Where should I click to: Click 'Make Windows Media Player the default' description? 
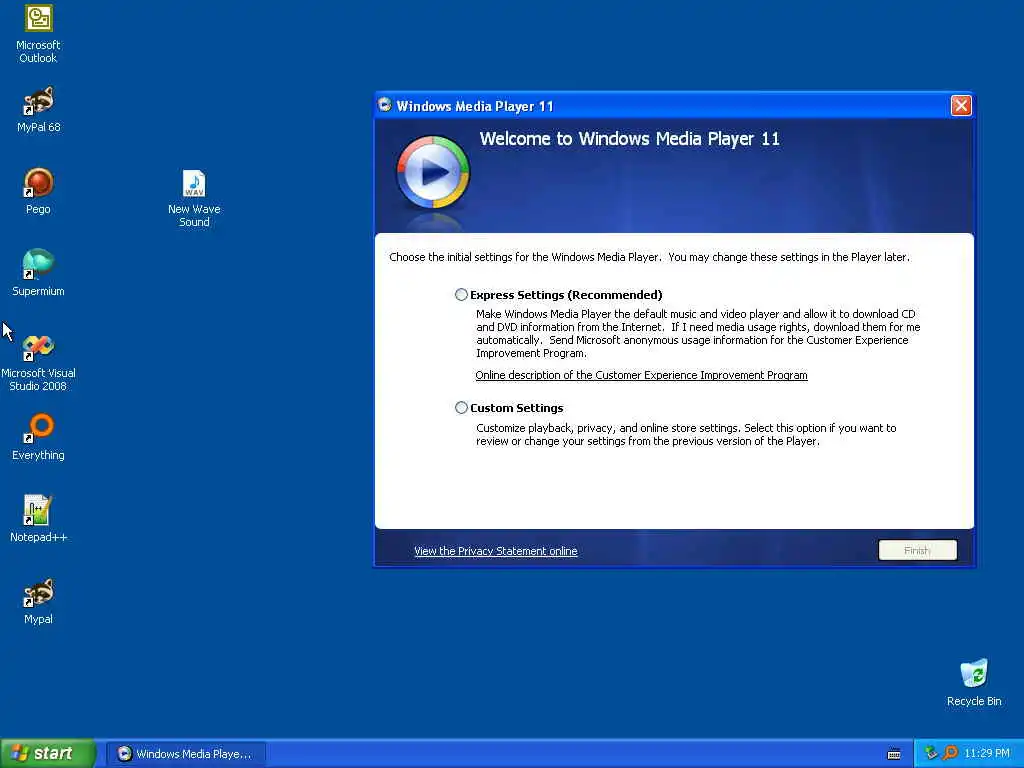pos(698,333)
